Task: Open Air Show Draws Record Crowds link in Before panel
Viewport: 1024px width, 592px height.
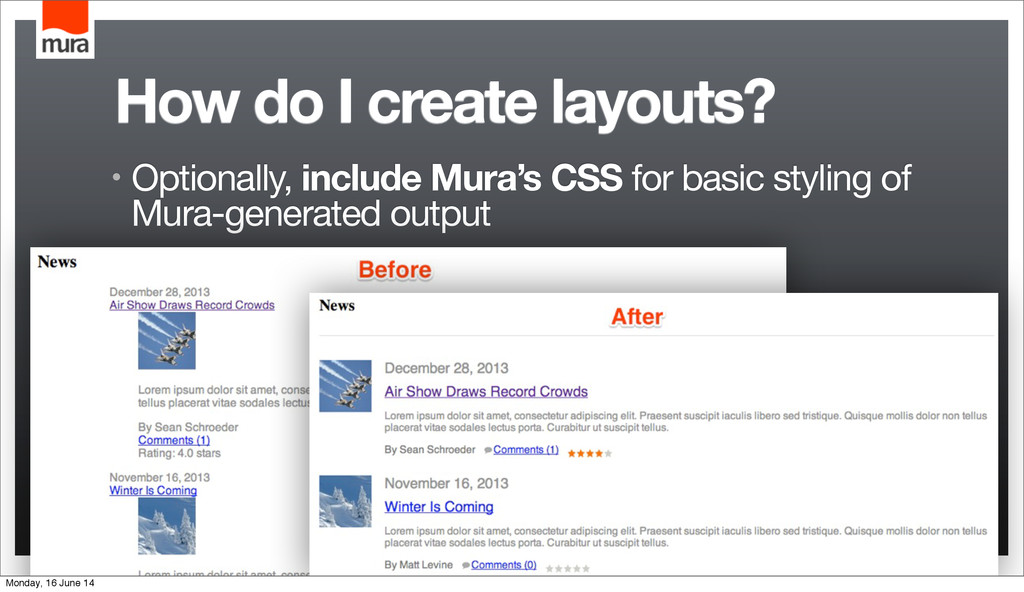Action: click(x=192, y=305)
